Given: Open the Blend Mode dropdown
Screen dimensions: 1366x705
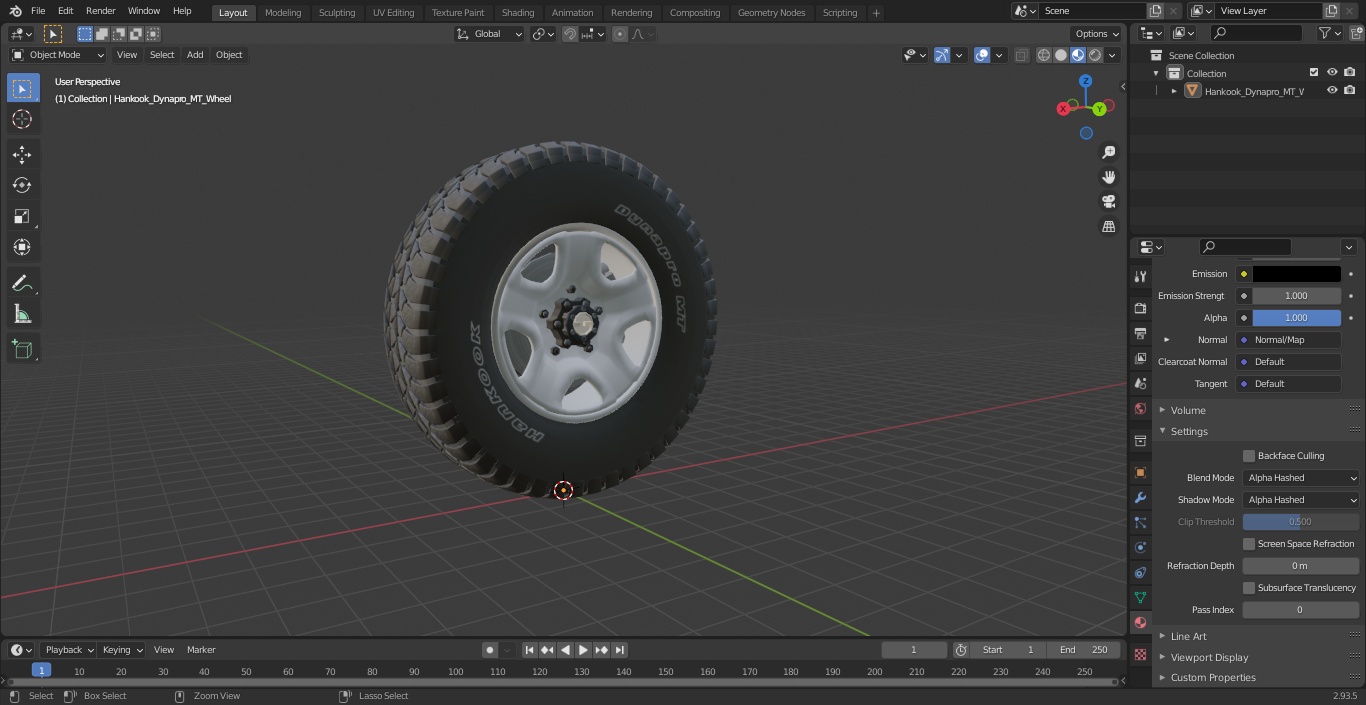Looking at the screenshot, I should coord(1301,478).
